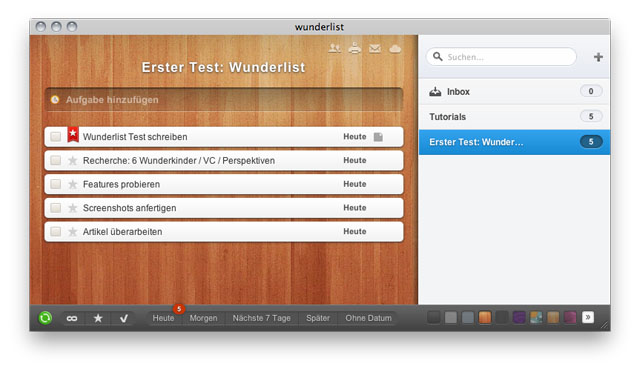This screenshot has height=372, width=640.
Task: Collapse background picker with » button
Action: [x=588, y=317]
